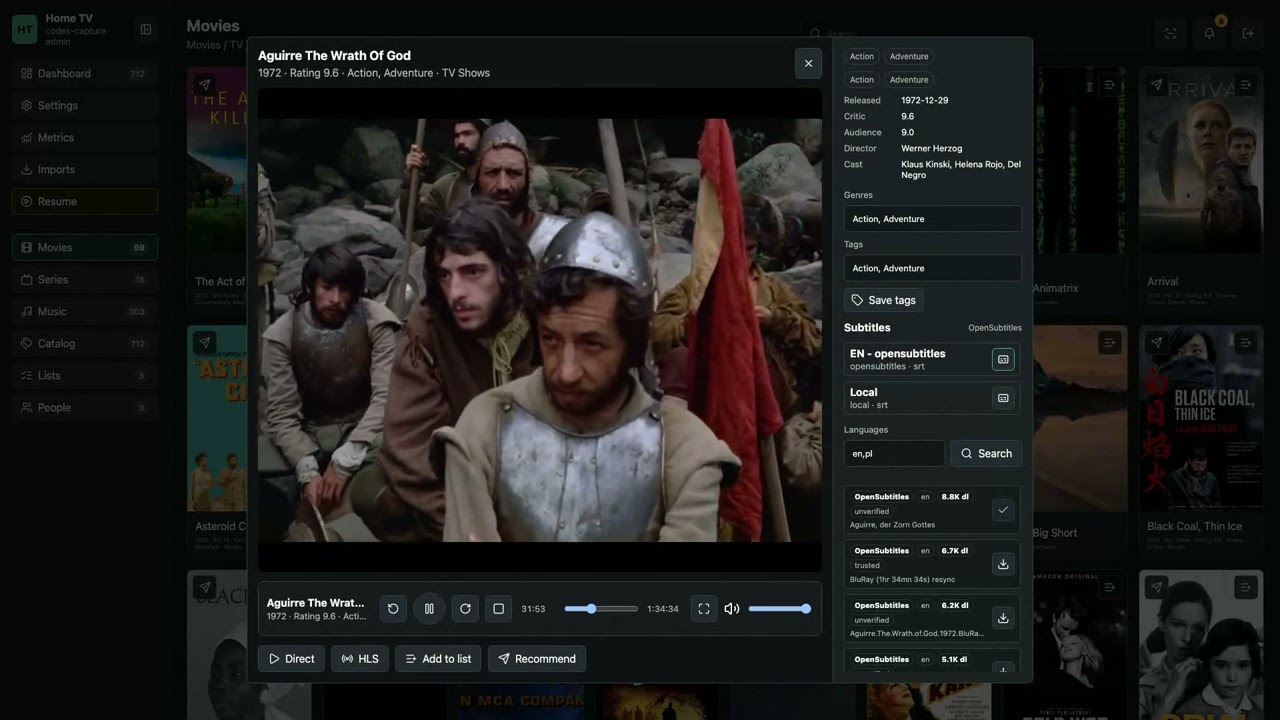Open Settings in the sidebar
1280x720 pixels.
[85, 105]
